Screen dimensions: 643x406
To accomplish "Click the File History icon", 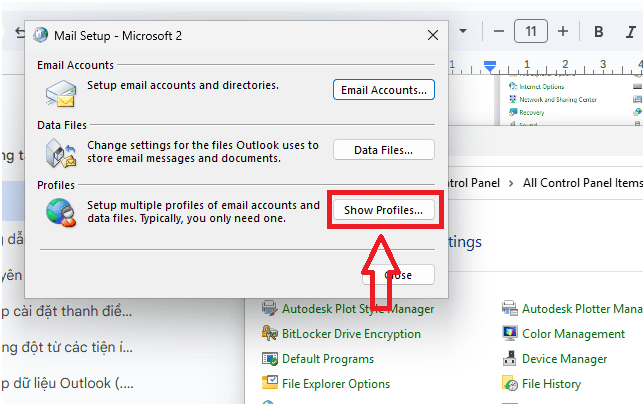I will 510,383.
